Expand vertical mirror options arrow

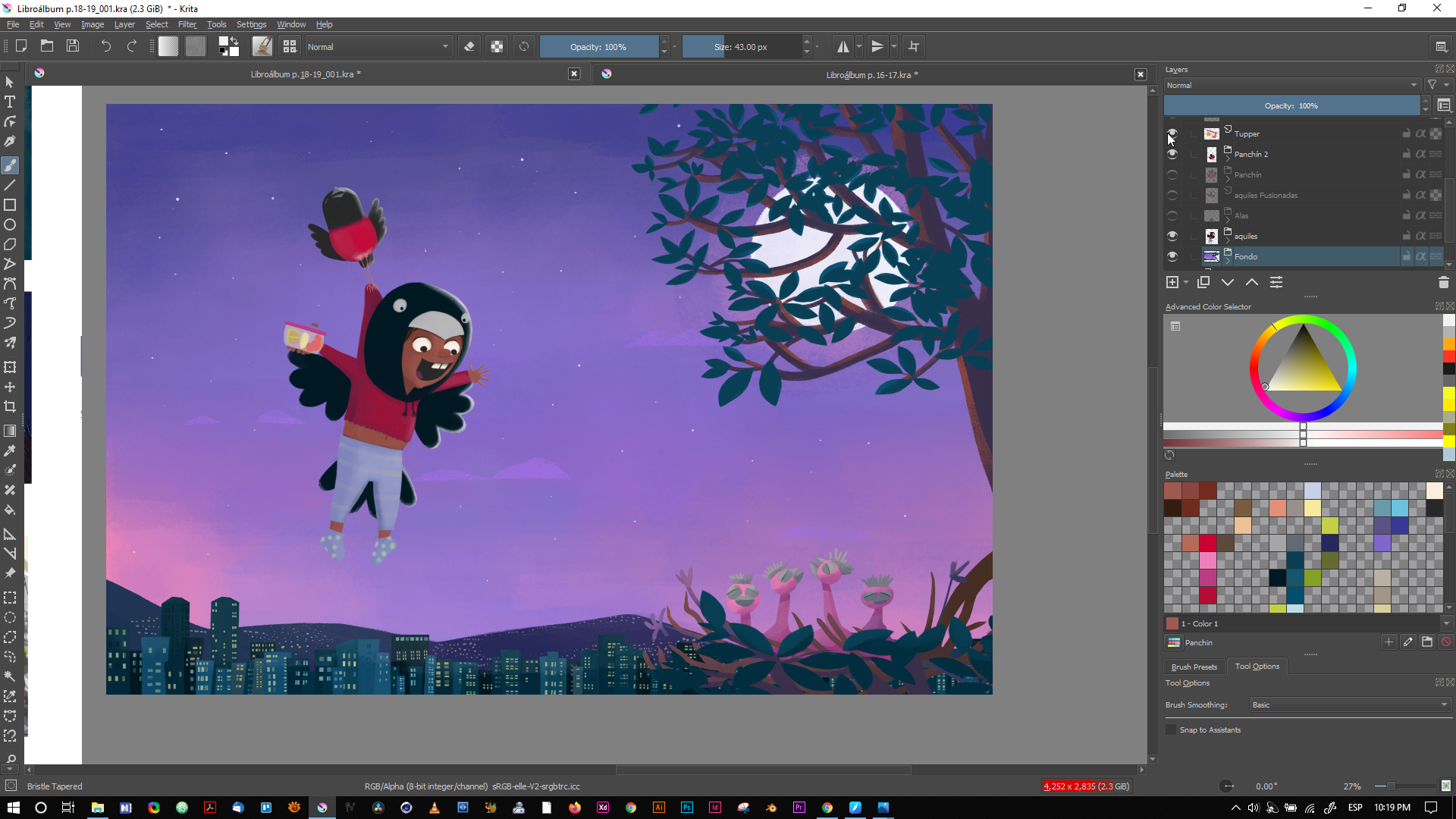pos(894,46)
